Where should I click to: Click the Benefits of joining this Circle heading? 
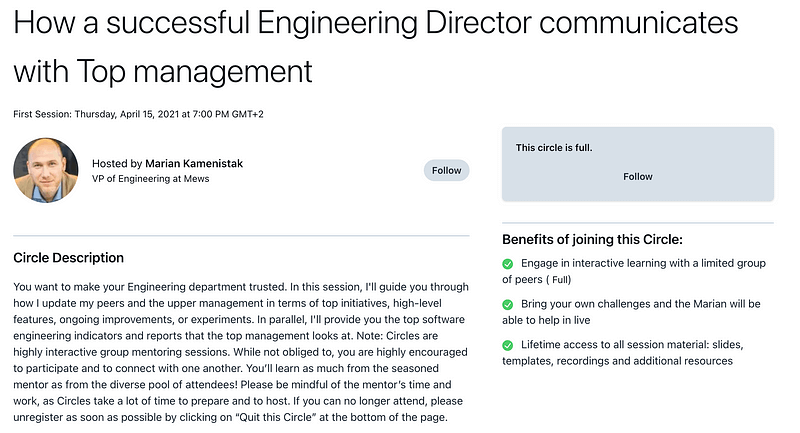592,239
